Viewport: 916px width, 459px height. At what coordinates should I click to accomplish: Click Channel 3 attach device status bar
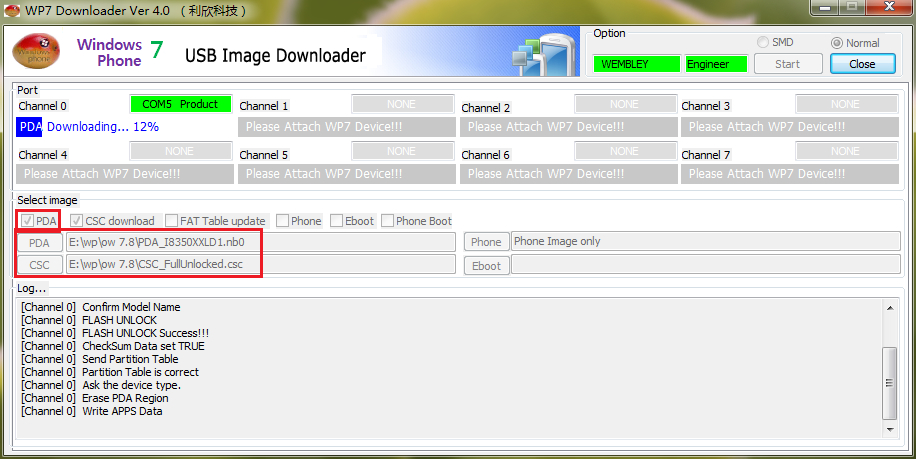tap(790, 127)
